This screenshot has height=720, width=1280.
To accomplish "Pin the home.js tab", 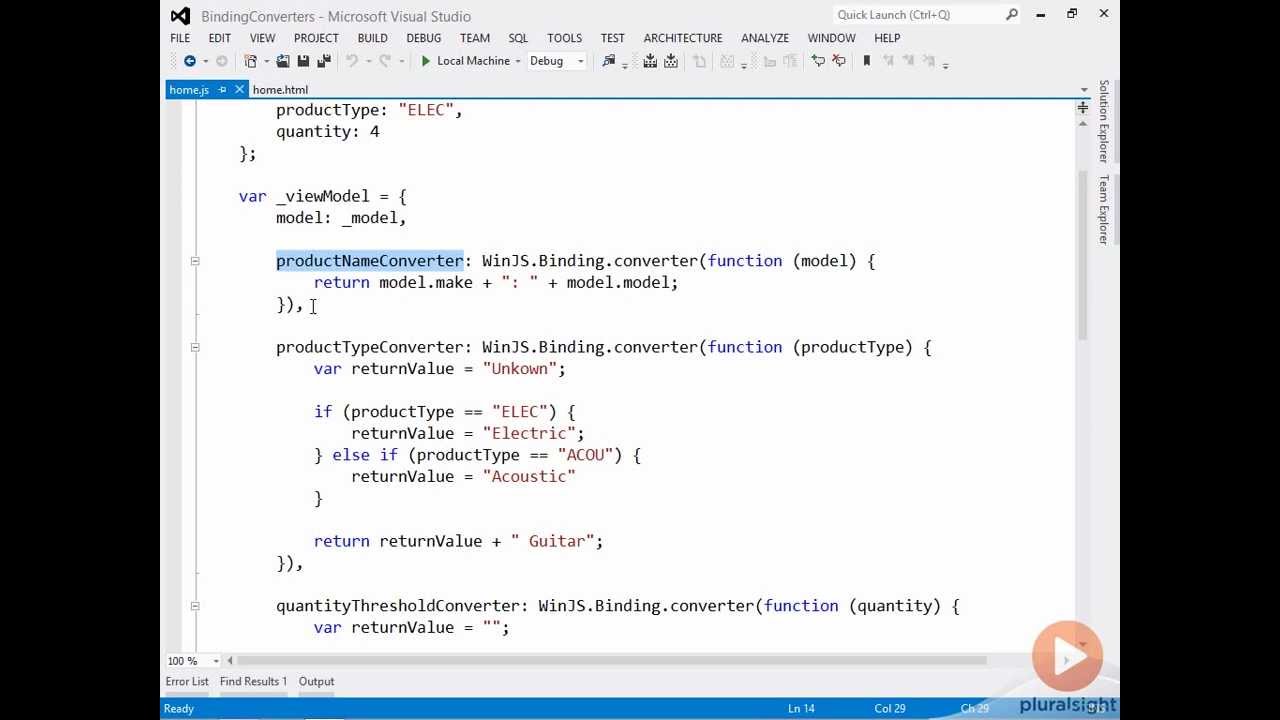I will coord(222,89).
